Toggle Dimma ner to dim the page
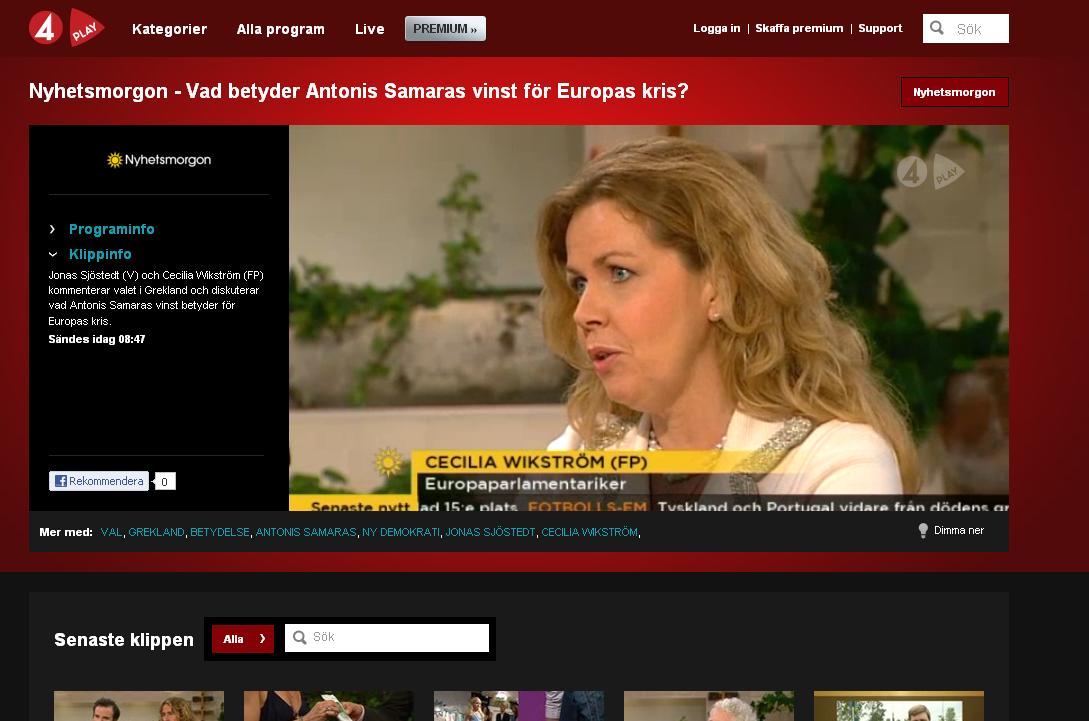 [x=956, y=531]
